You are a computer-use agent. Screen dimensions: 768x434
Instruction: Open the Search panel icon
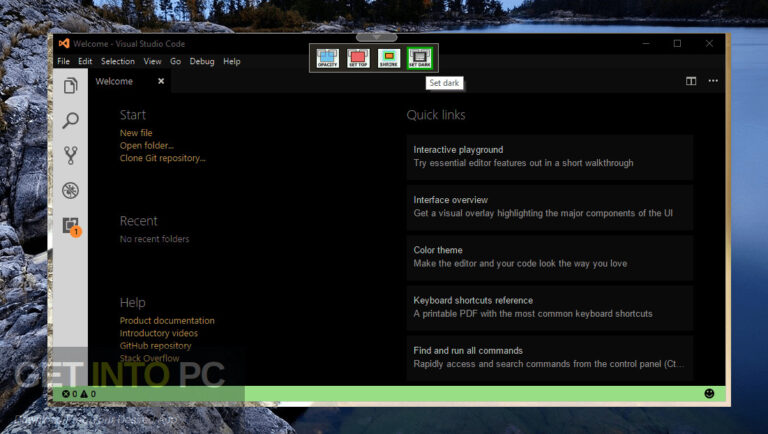click(71, 121)
